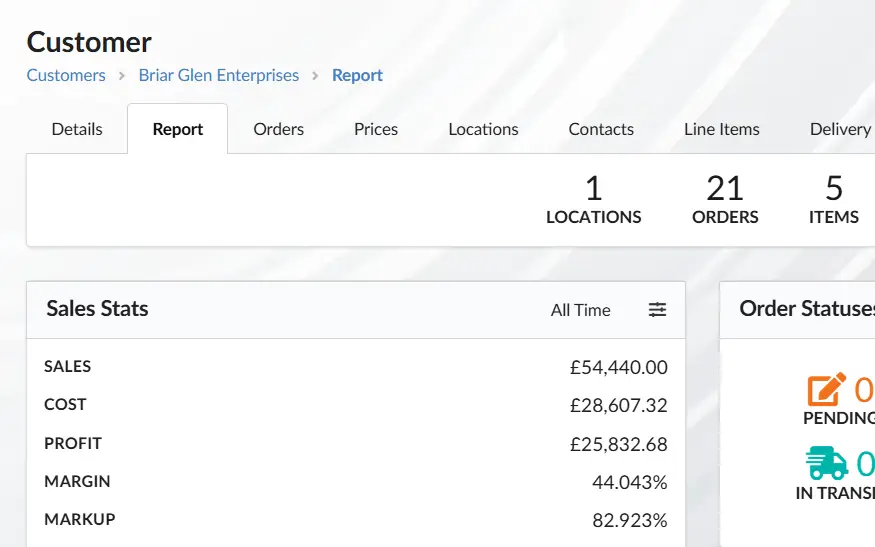Click the teal in transit count 0
Viewport: 875px width, 547px height.
pyautogui.click(x=866, y=463)
